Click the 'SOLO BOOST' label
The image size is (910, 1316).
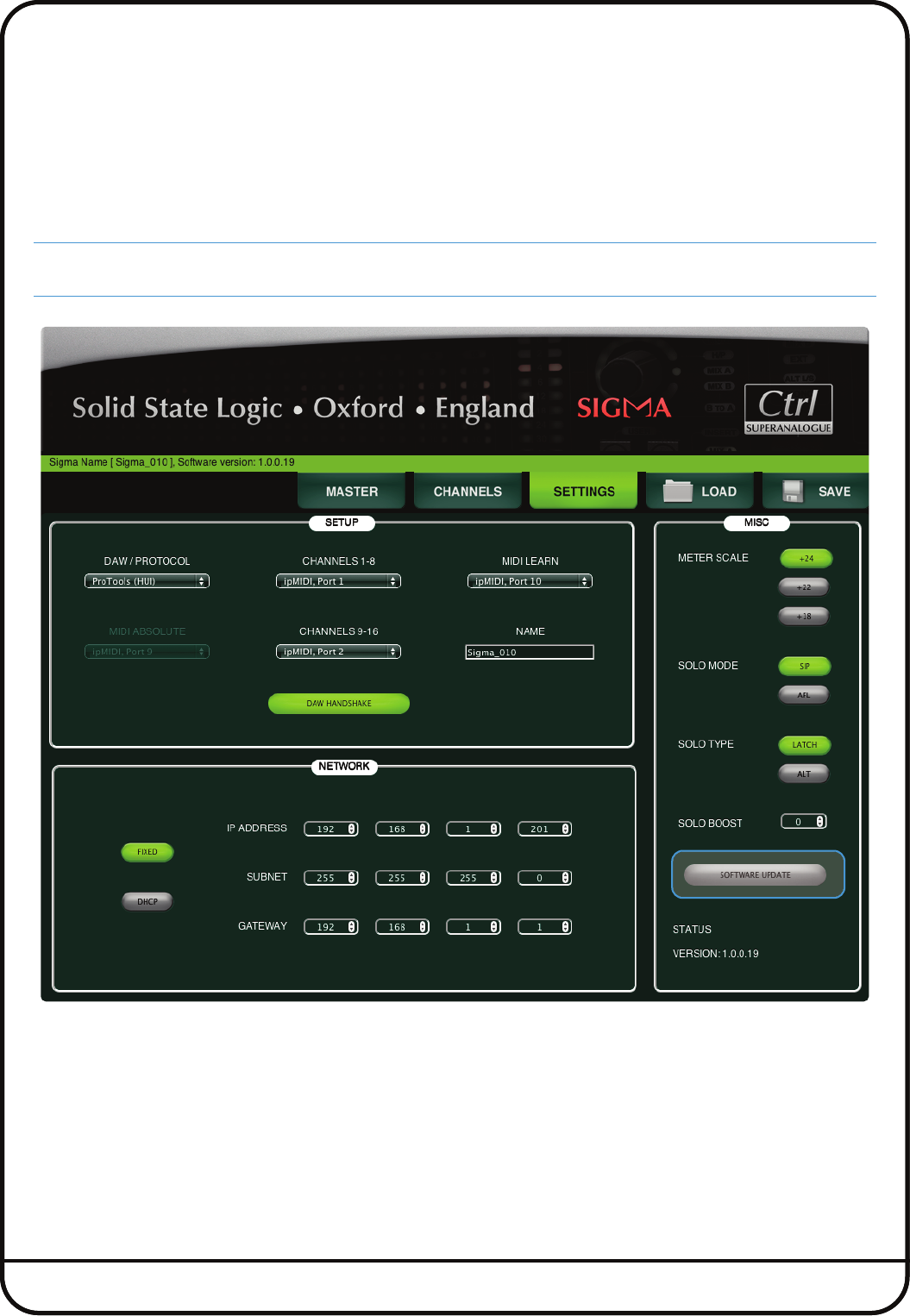(x=710, y=824)
